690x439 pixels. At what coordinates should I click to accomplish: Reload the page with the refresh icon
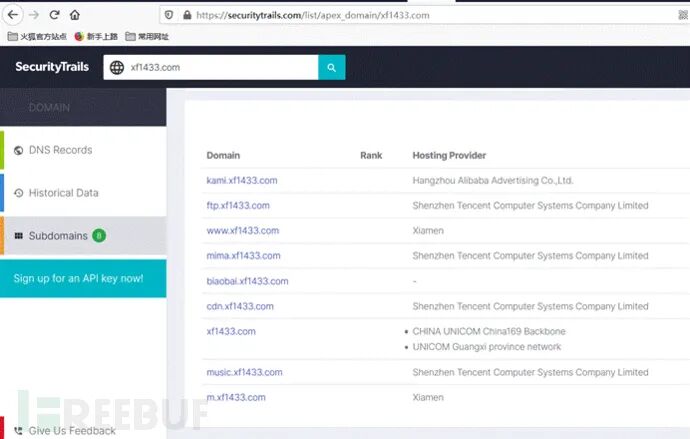click(54, 15)
